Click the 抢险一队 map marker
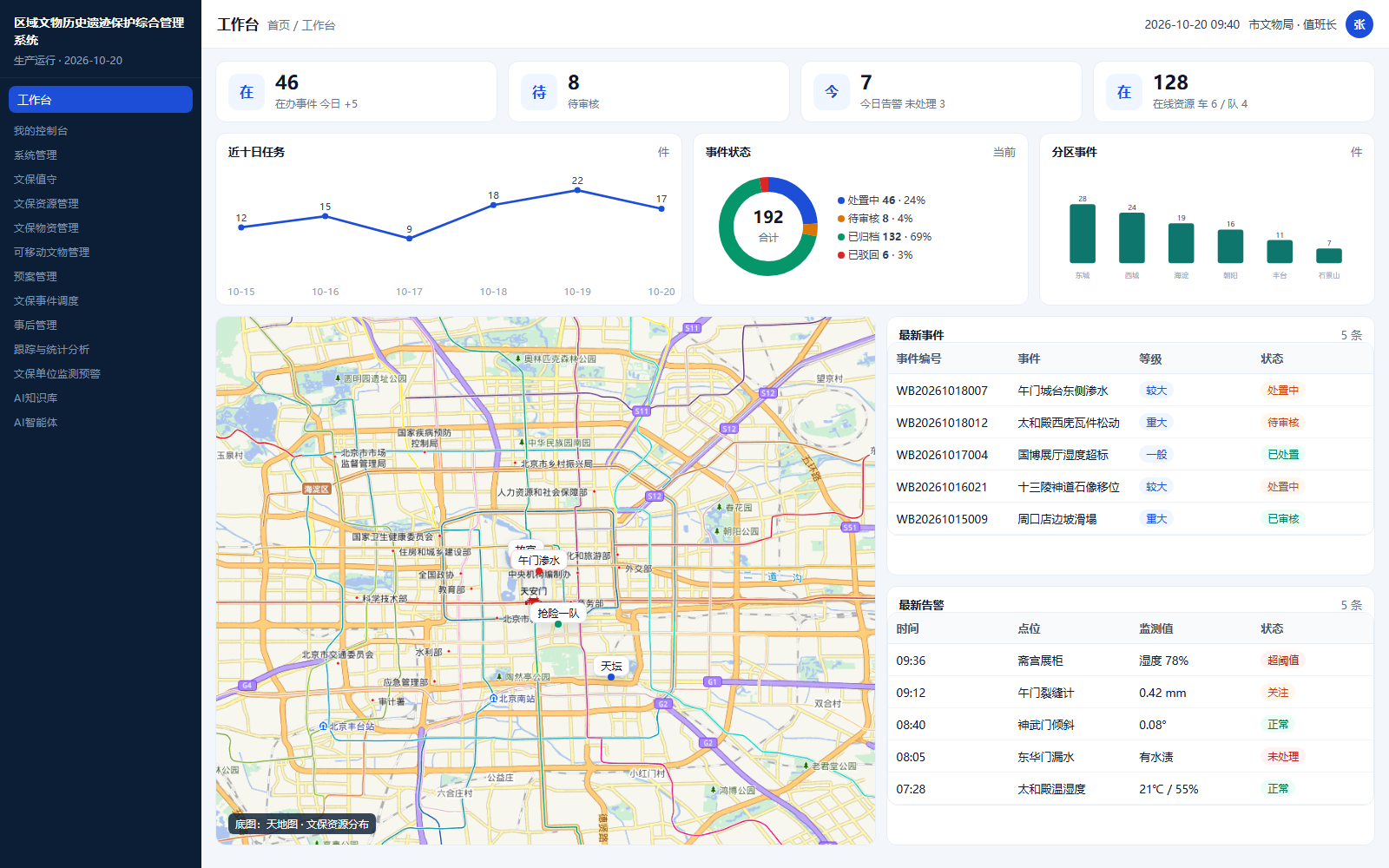Viewport: 1389px width, 868px height. tap(558, 614)
